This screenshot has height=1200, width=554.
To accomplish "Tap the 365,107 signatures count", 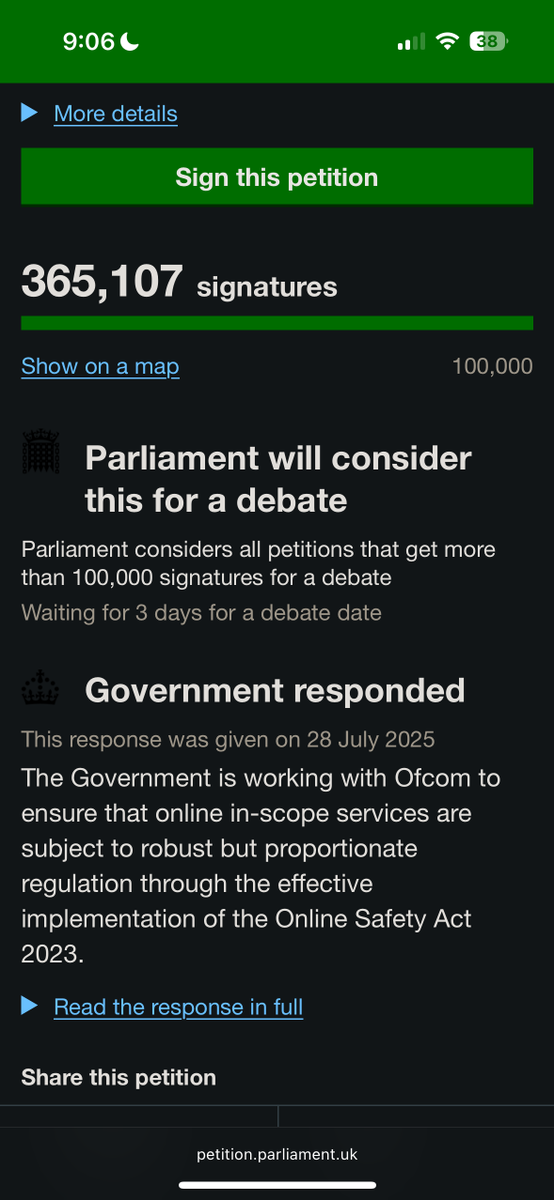I will tap(179, 282).
